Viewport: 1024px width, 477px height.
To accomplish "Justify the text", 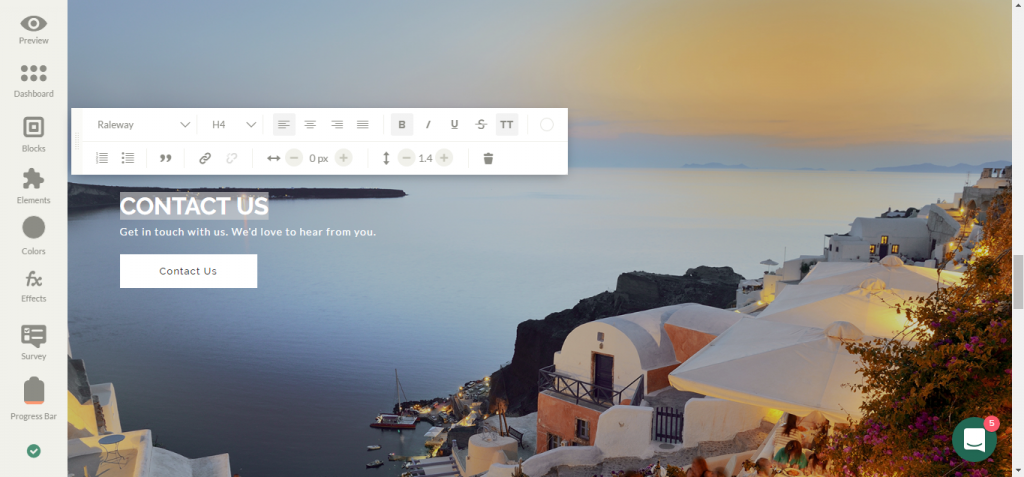I will [x=363, y=125].
